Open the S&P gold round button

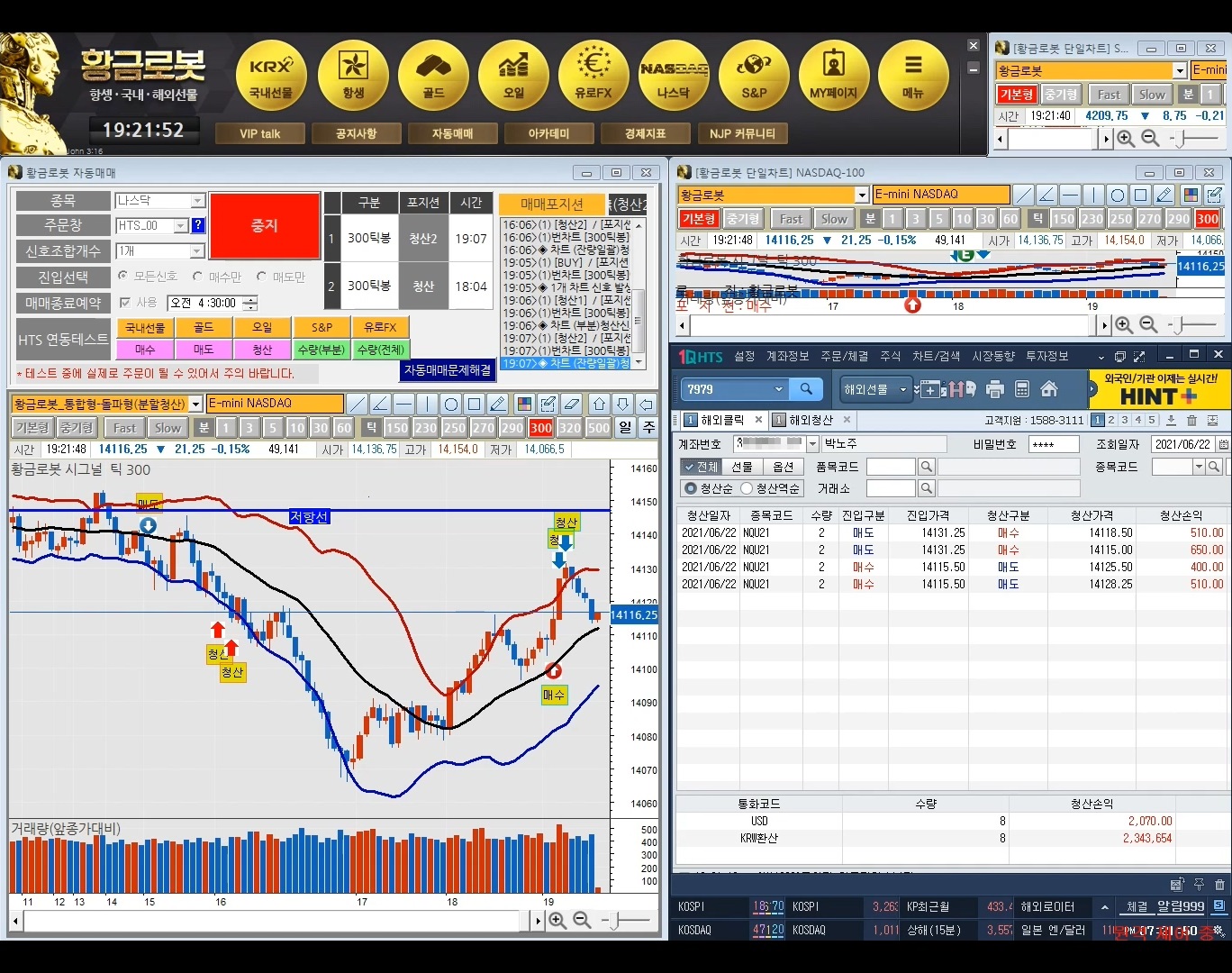(754, 76)
